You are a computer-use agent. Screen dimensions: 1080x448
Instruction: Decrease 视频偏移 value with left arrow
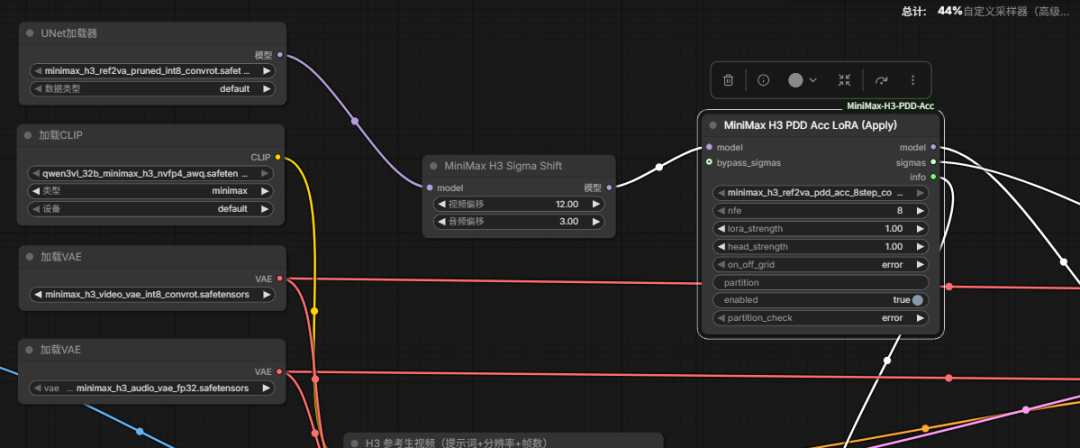[x=442, y=204]
